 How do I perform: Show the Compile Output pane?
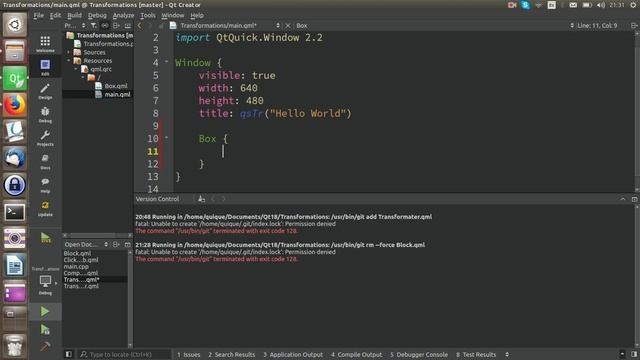click(356, 354)
